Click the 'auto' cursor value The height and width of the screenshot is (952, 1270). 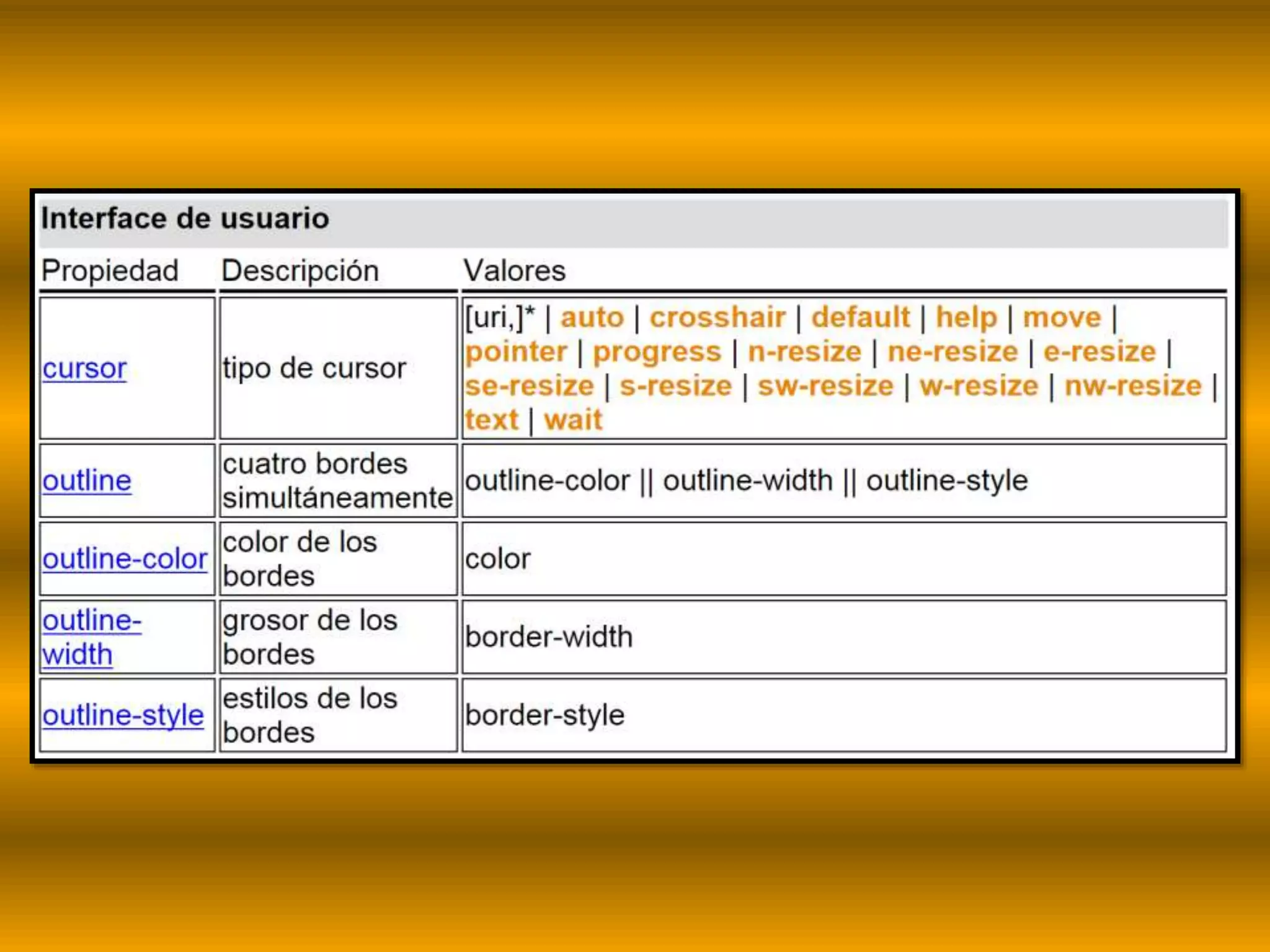click(x=592, y=317)
